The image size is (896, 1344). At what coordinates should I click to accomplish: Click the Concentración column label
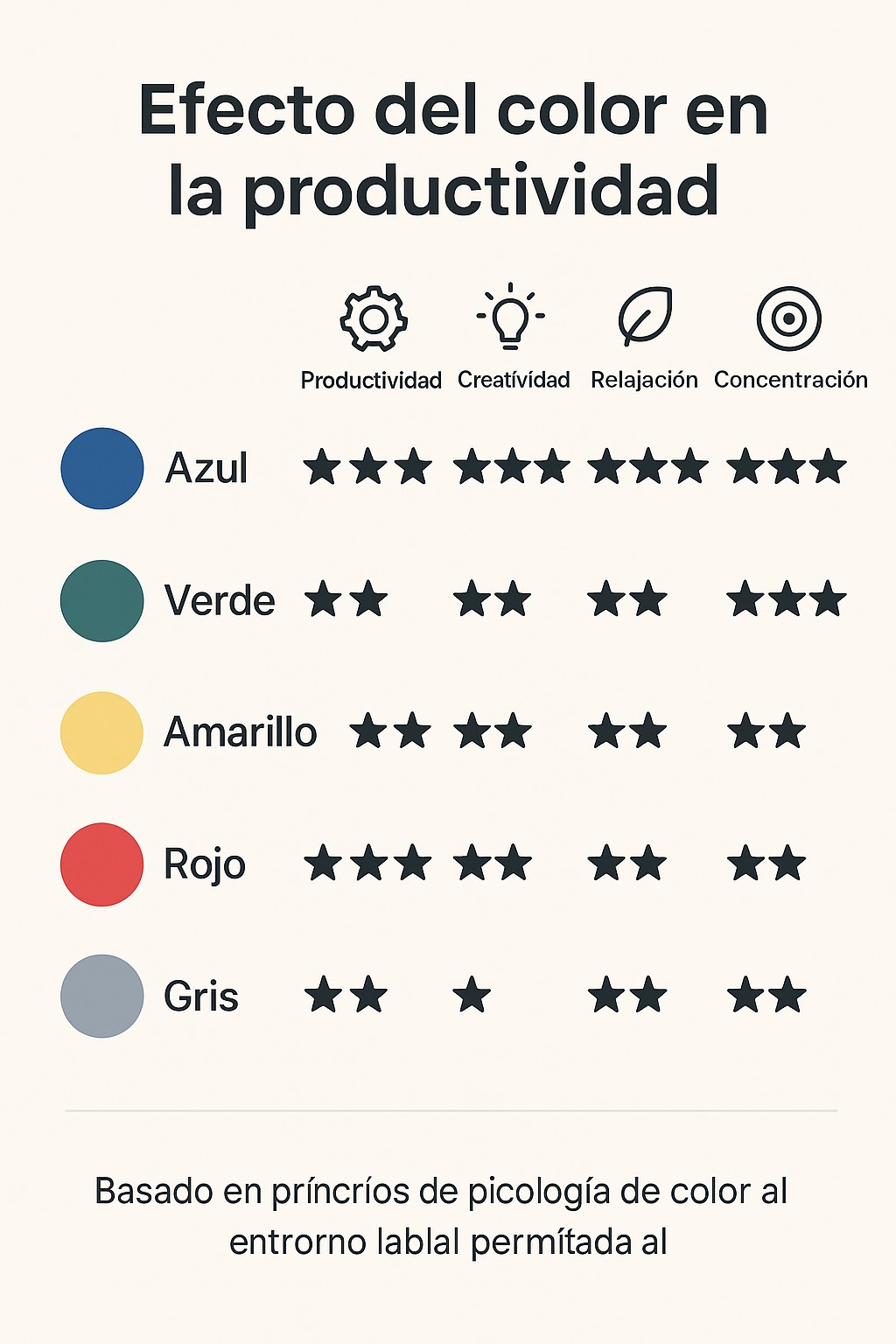(790, 380)
